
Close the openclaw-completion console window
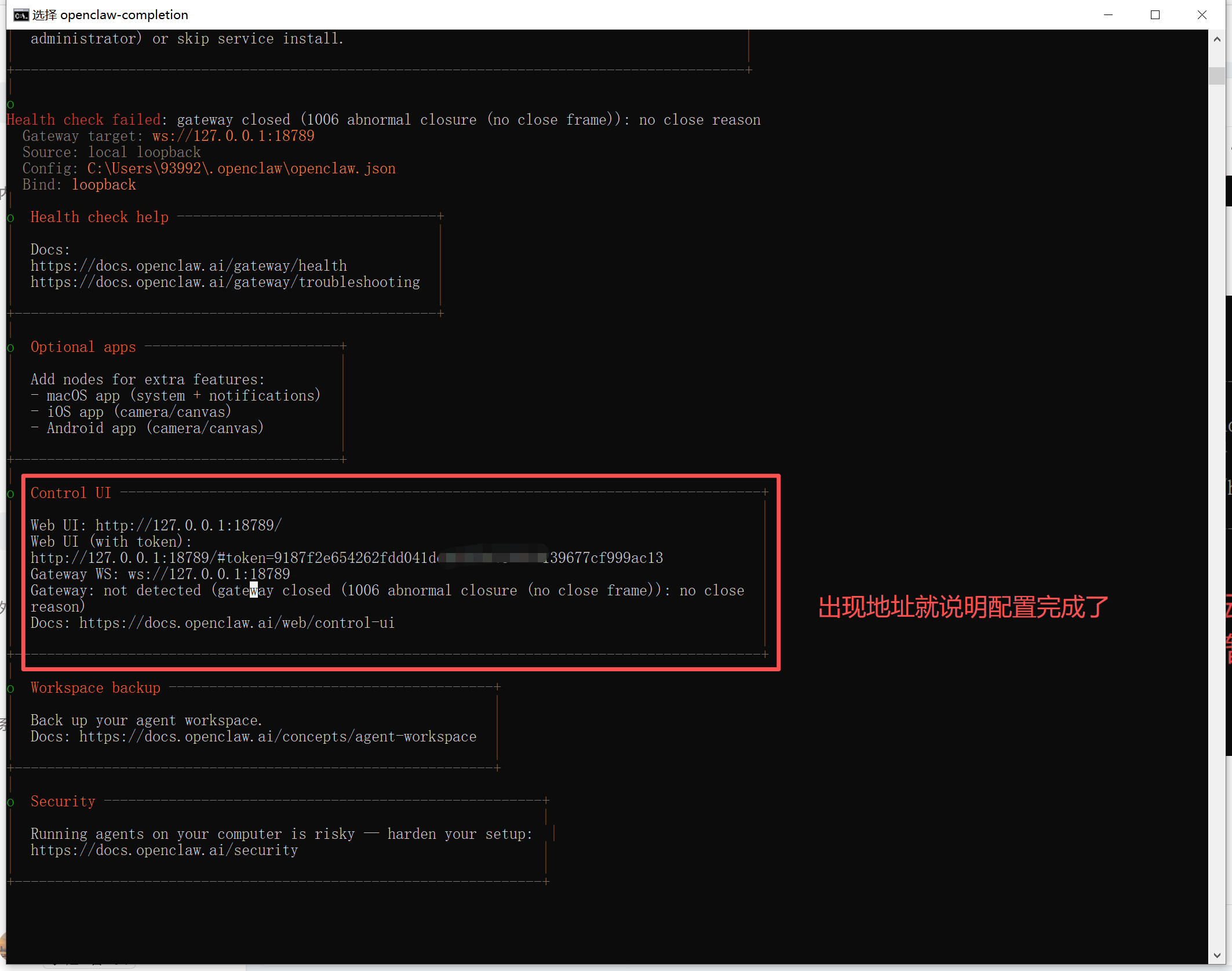tap(1202, 15)
